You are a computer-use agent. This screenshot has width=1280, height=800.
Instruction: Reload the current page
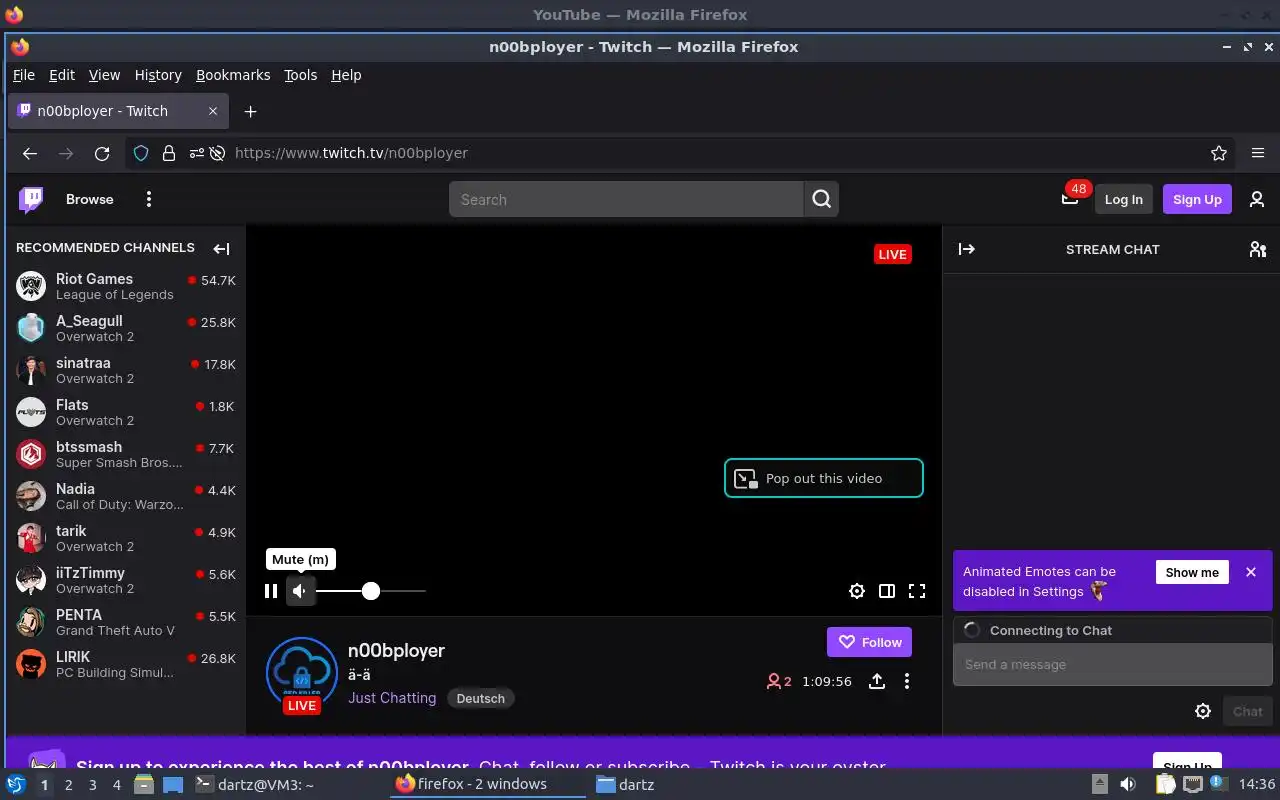pyautogui.click(x=102, y=153)
